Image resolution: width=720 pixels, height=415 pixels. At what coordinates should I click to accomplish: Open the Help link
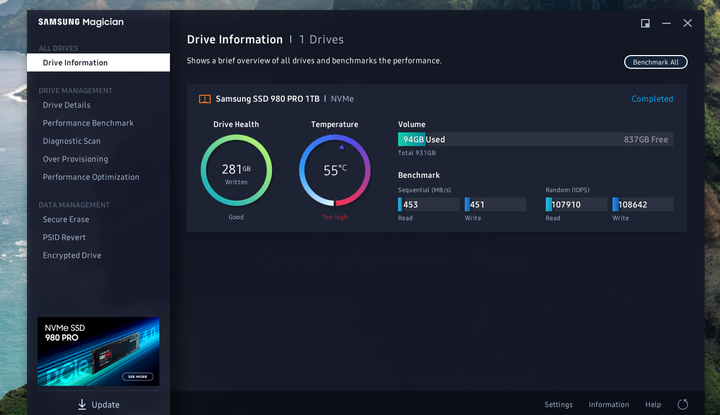[x=653, y=404]
